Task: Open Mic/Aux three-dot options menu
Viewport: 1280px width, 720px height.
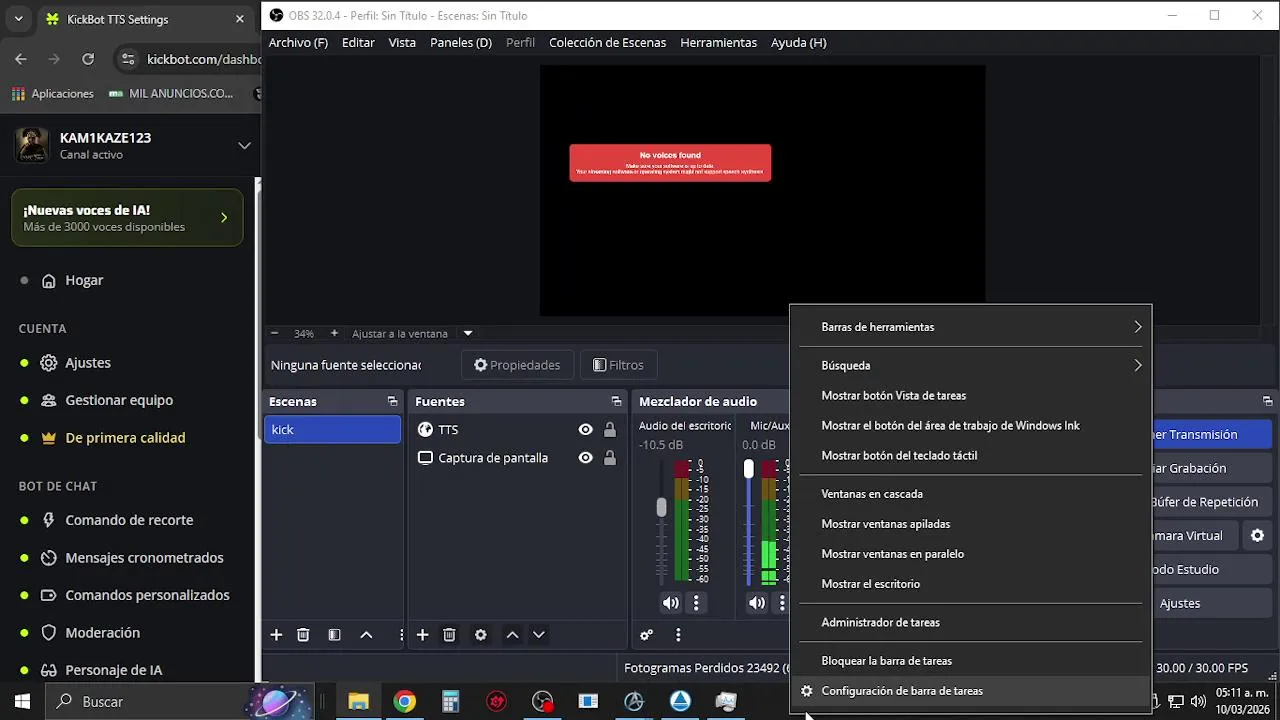Action: tap(782, 603)
